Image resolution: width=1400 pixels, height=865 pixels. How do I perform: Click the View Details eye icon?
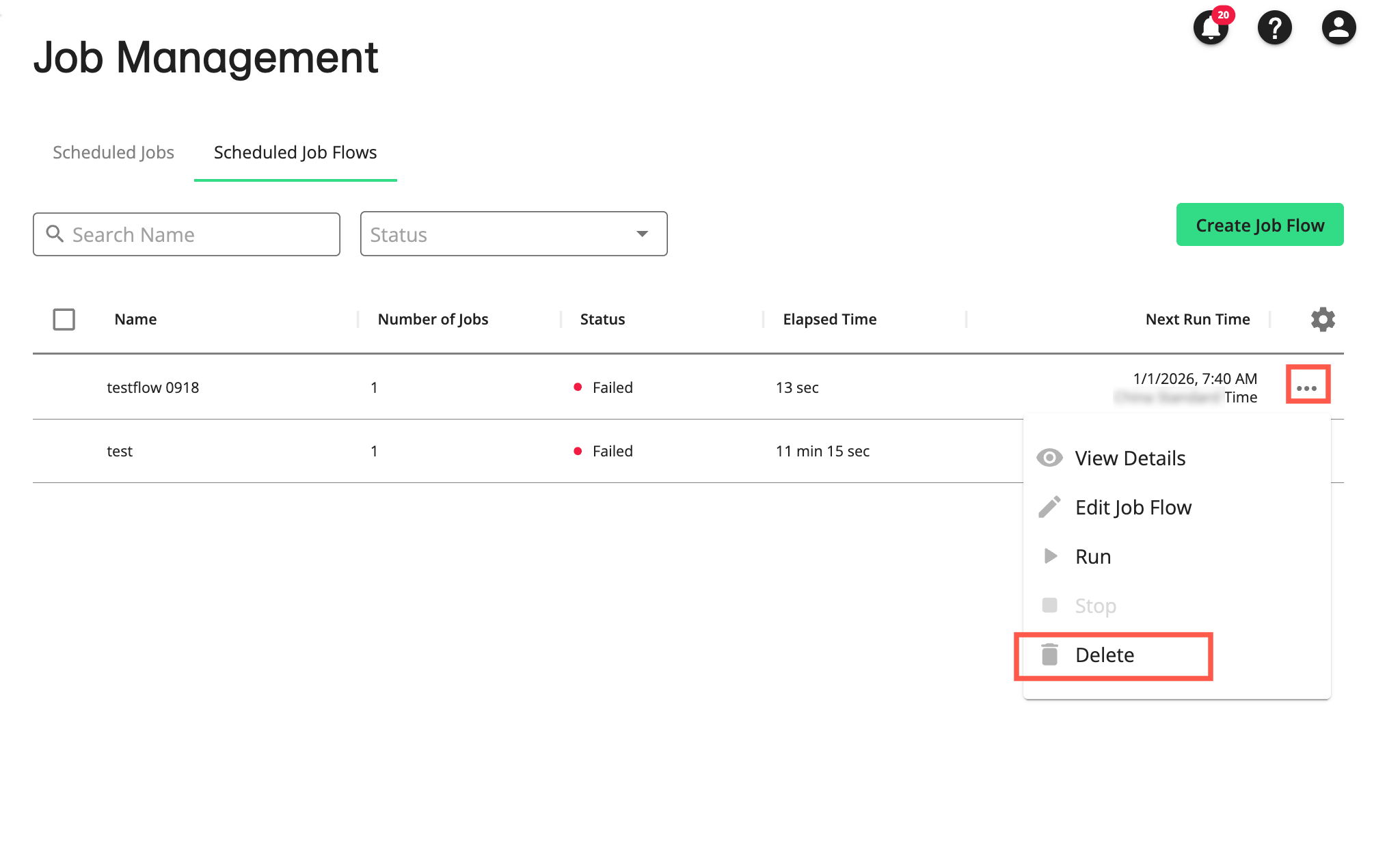(x=1049, y=458)
